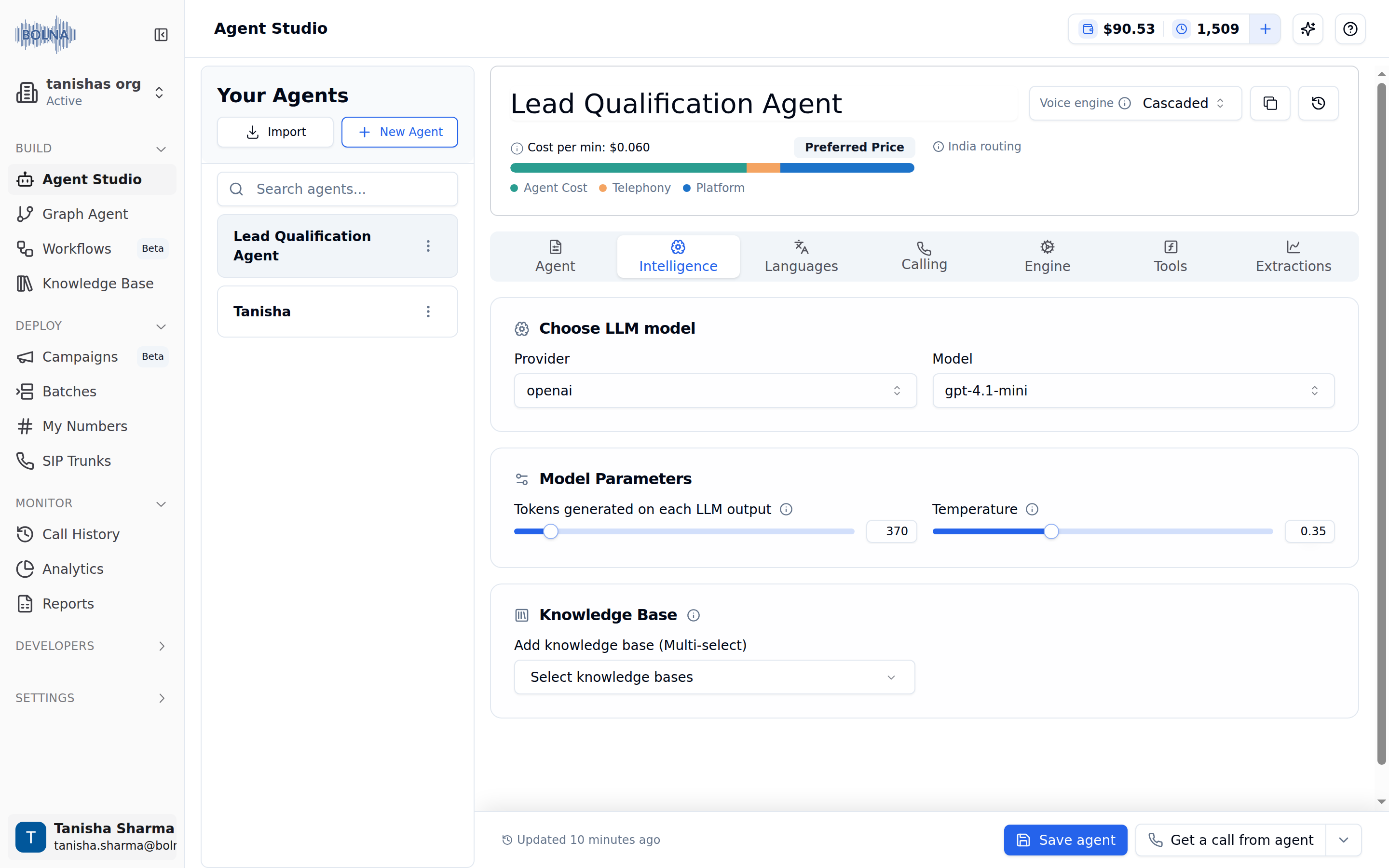Click the New Agent button
This screenshot has width=1389, height=868.
tap(399, 132)
